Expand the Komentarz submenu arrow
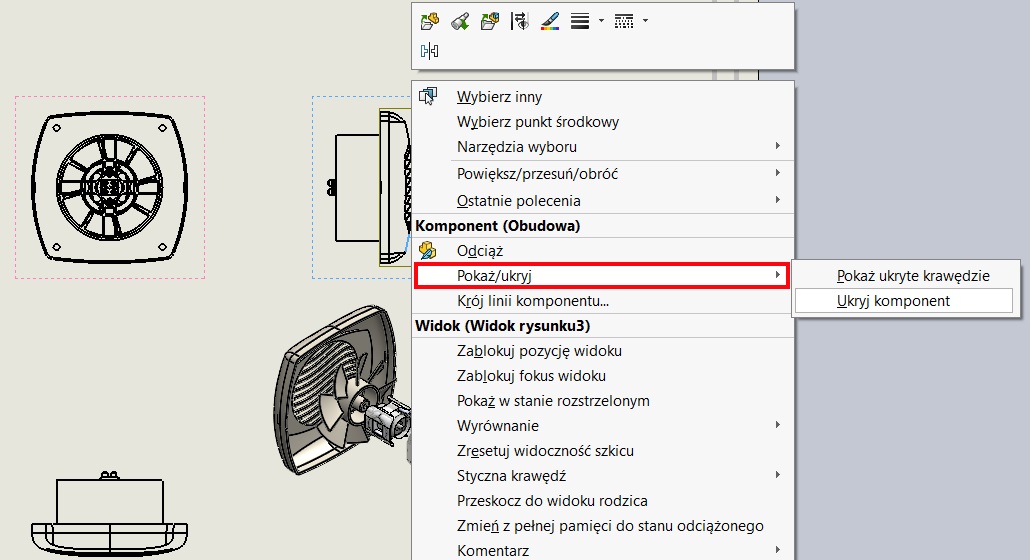Viewport: 1030px width, 560px height. pyautogui.click(x=778, y=549)
